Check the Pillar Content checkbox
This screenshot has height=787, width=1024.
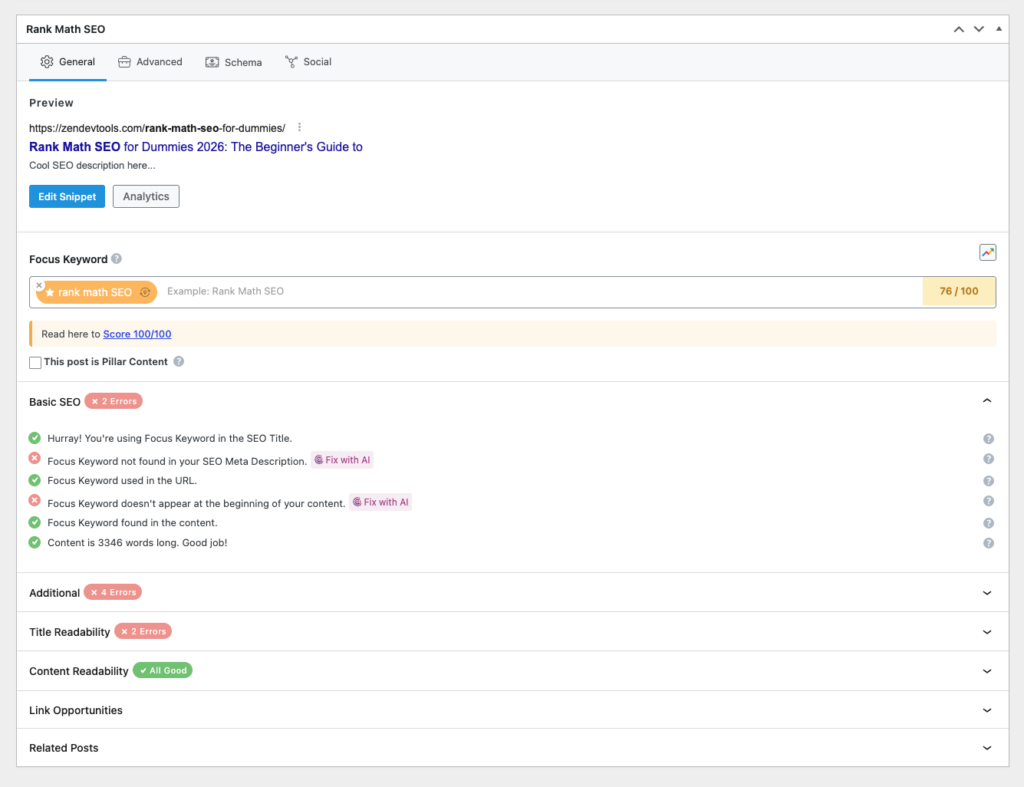pos(35,362)
